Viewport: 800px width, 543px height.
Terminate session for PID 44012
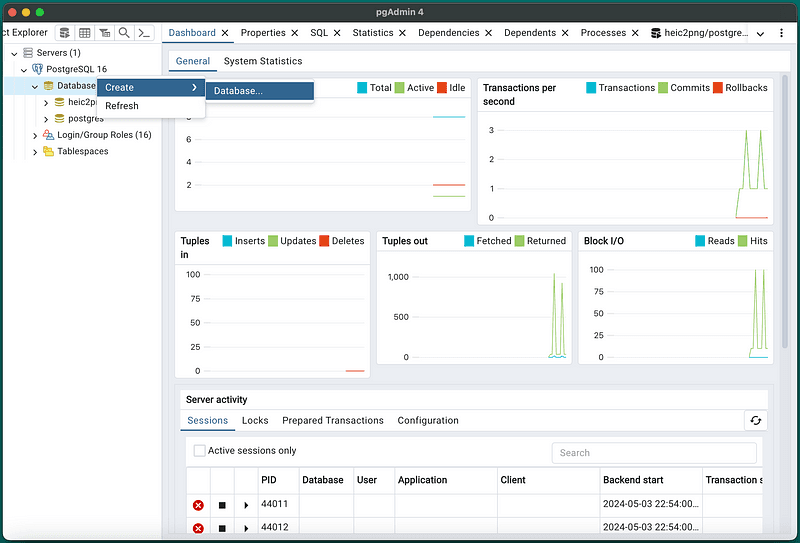click(x=198, y=528)
